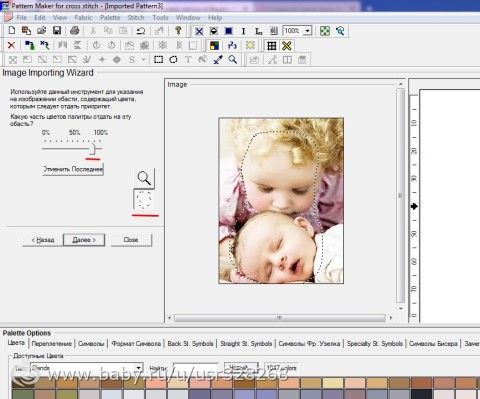
Task: Click the cut scissors icon
Action: [93, 31]
